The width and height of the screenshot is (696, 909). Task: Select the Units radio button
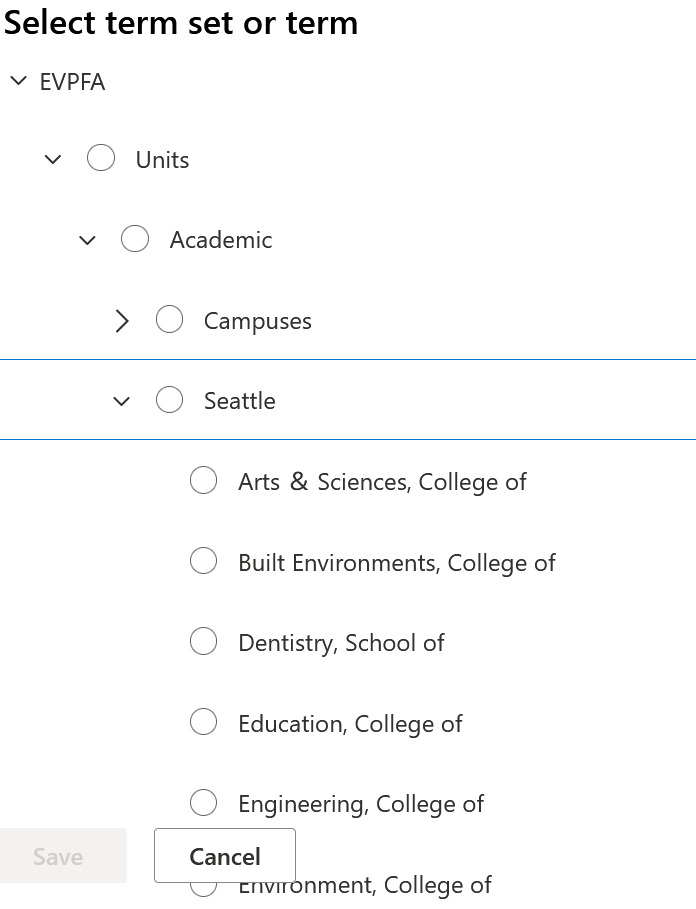101,157
